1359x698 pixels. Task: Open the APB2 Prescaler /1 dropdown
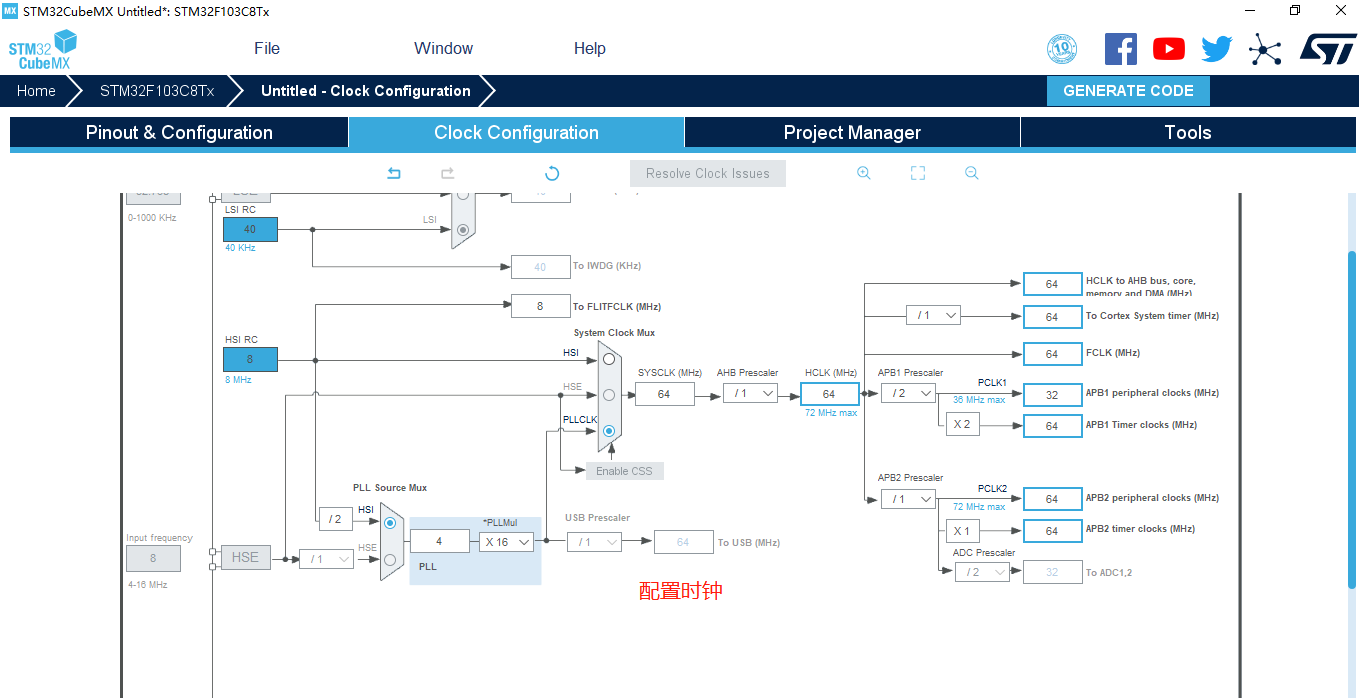pyautogui.click(x=908, y=499)
